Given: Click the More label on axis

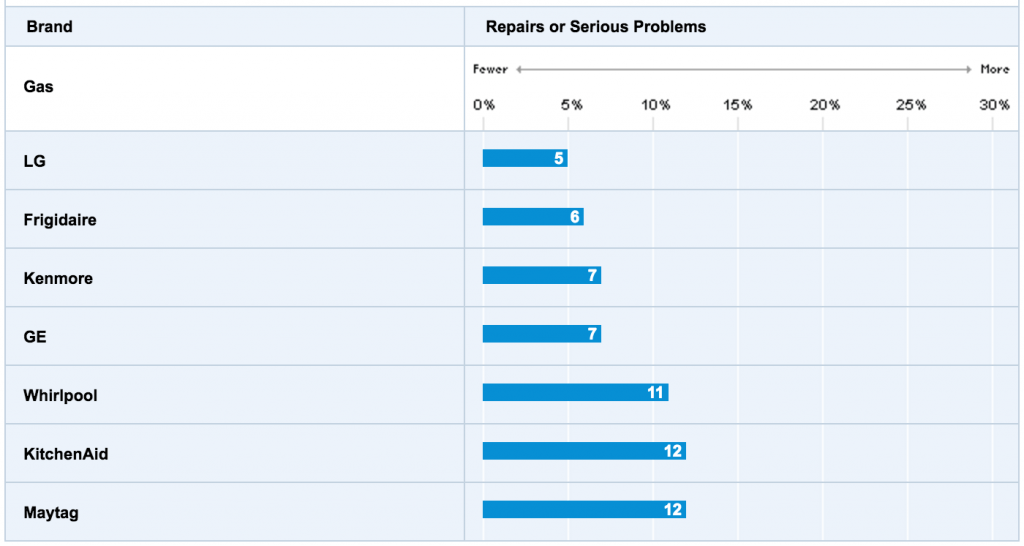Looking at the screenshot, I should [995, 70].
